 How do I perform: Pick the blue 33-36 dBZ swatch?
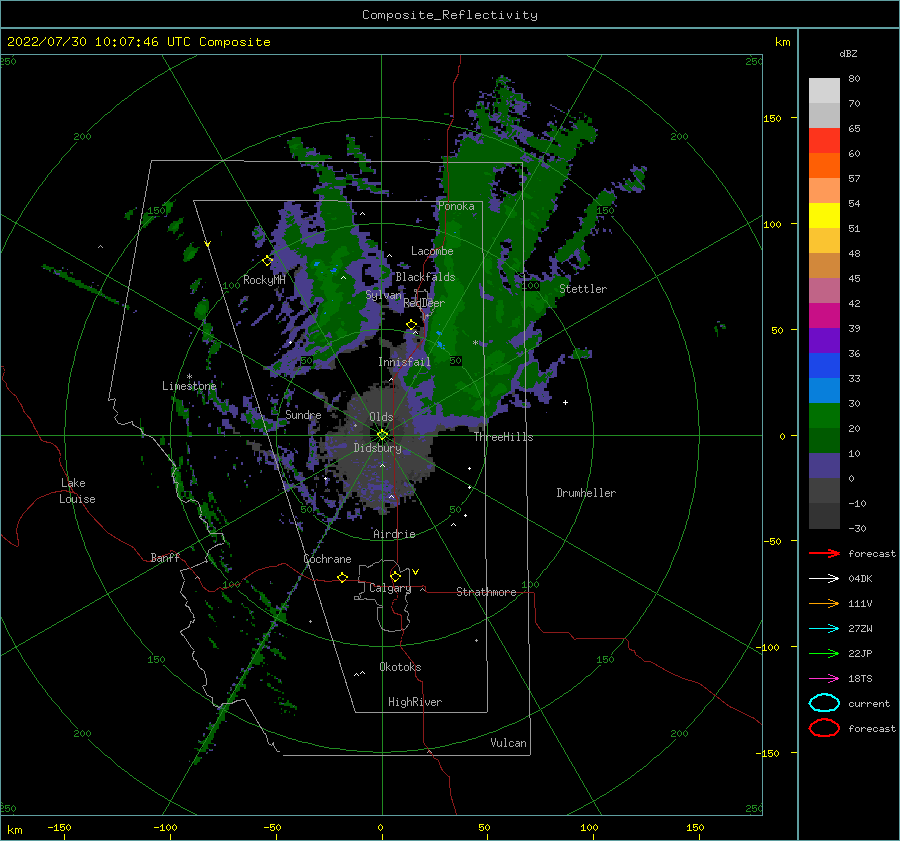[x=824, y=365]
